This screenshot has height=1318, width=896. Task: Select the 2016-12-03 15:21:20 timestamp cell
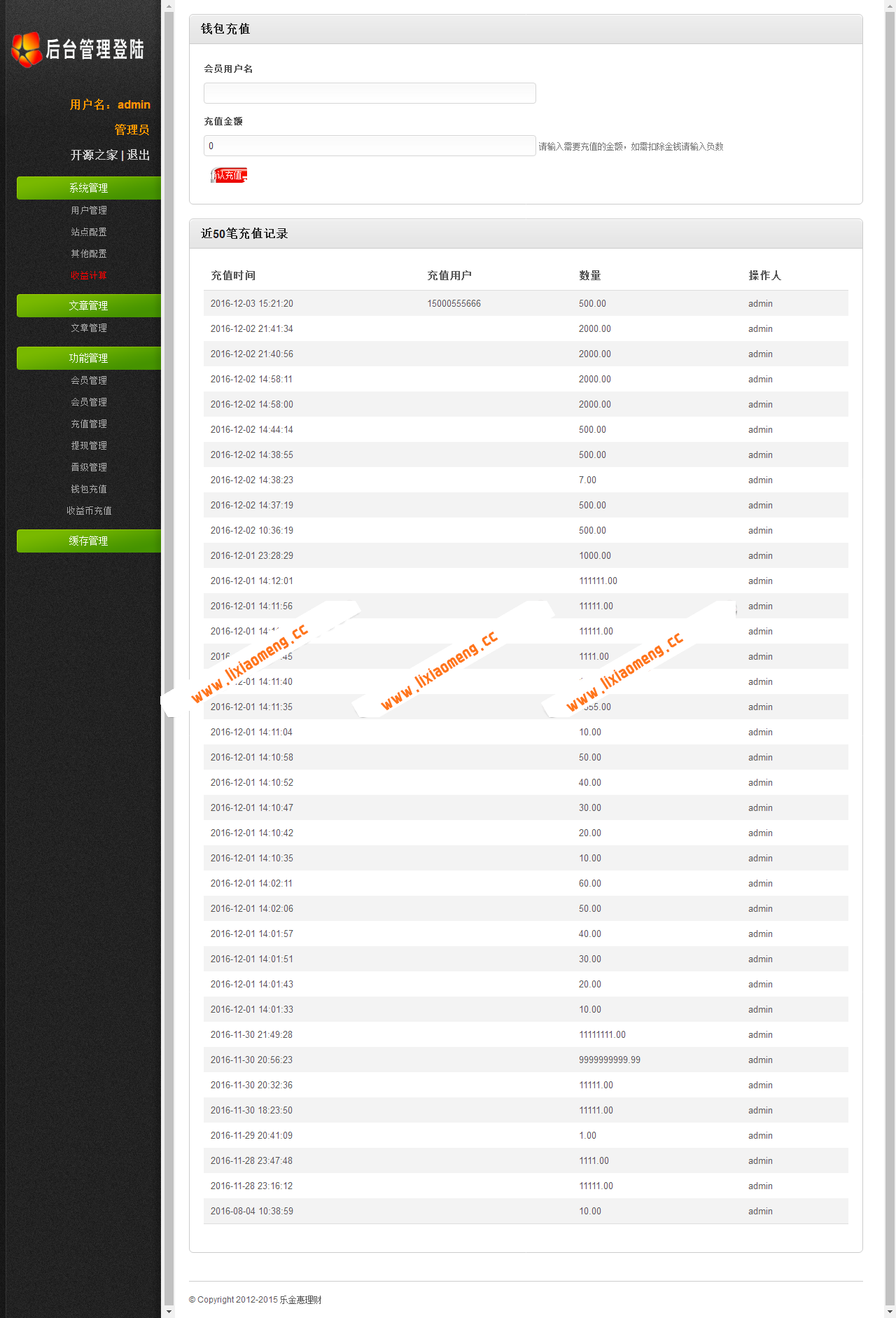(x=252, y=303)
